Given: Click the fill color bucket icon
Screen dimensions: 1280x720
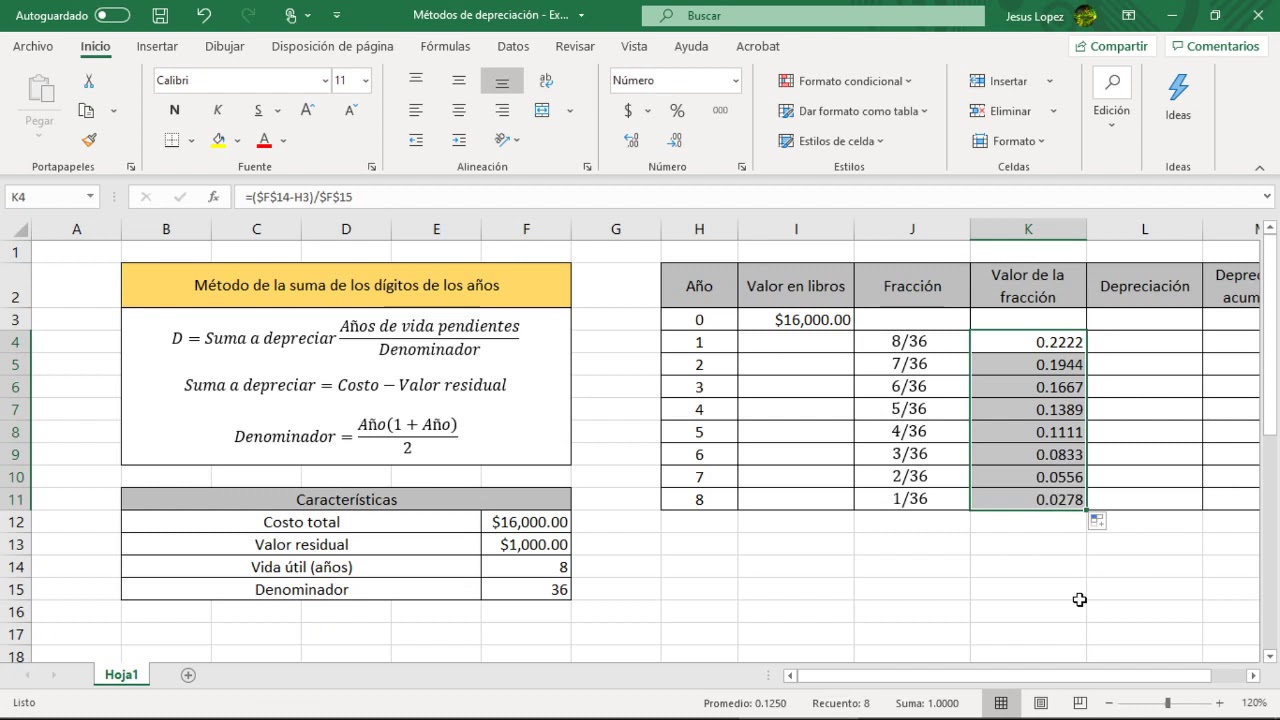Looking at the screenshot, I should click(219, 141).
